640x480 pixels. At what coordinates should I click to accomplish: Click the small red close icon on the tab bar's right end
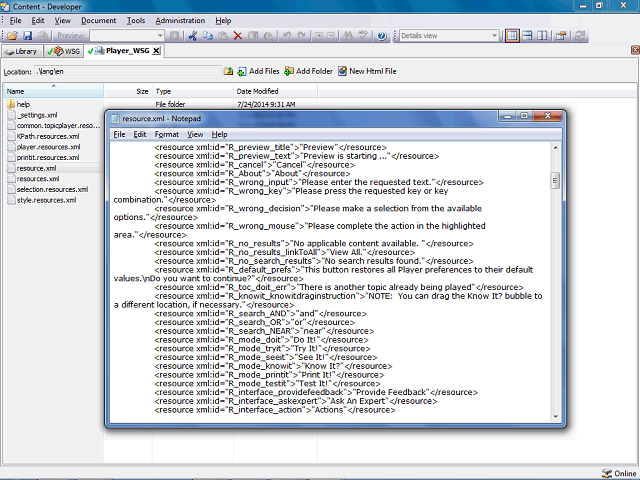635,50
